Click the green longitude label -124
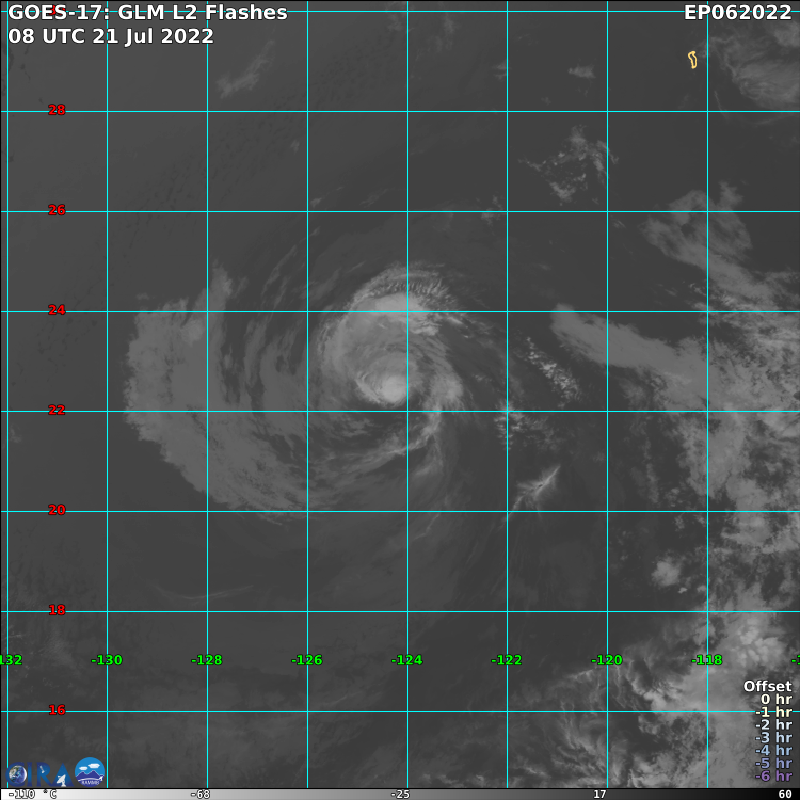 click(407, 660)
